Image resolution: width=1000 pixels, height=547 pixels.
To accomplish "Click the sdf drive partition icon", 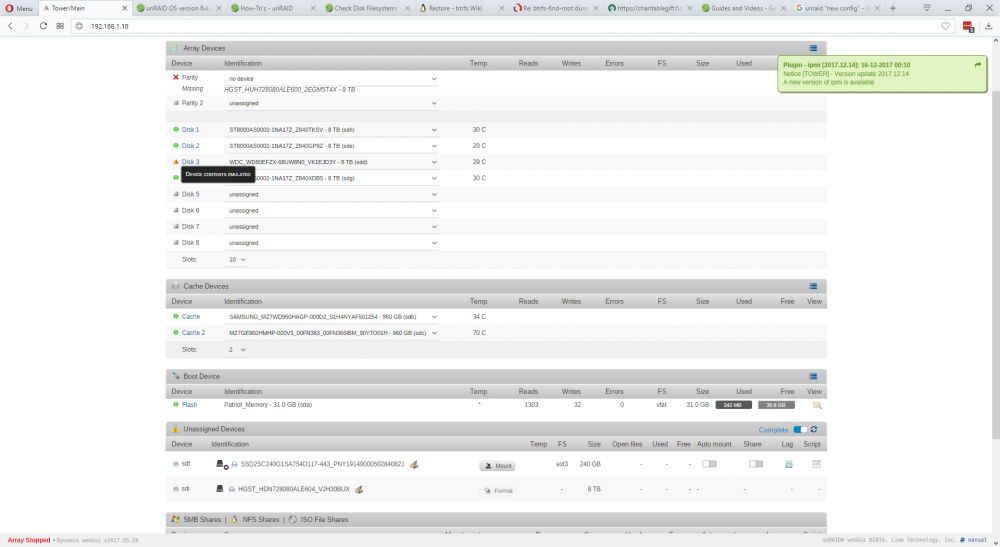I will coord(221,464).
